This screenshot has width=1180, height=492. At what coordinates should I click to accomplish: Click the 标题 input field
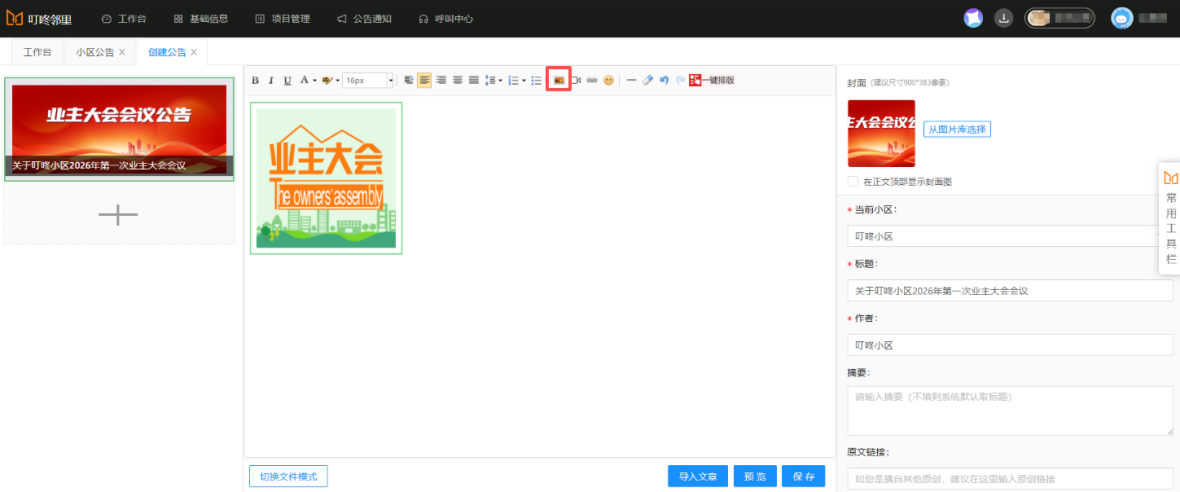tap(1009, 291)
